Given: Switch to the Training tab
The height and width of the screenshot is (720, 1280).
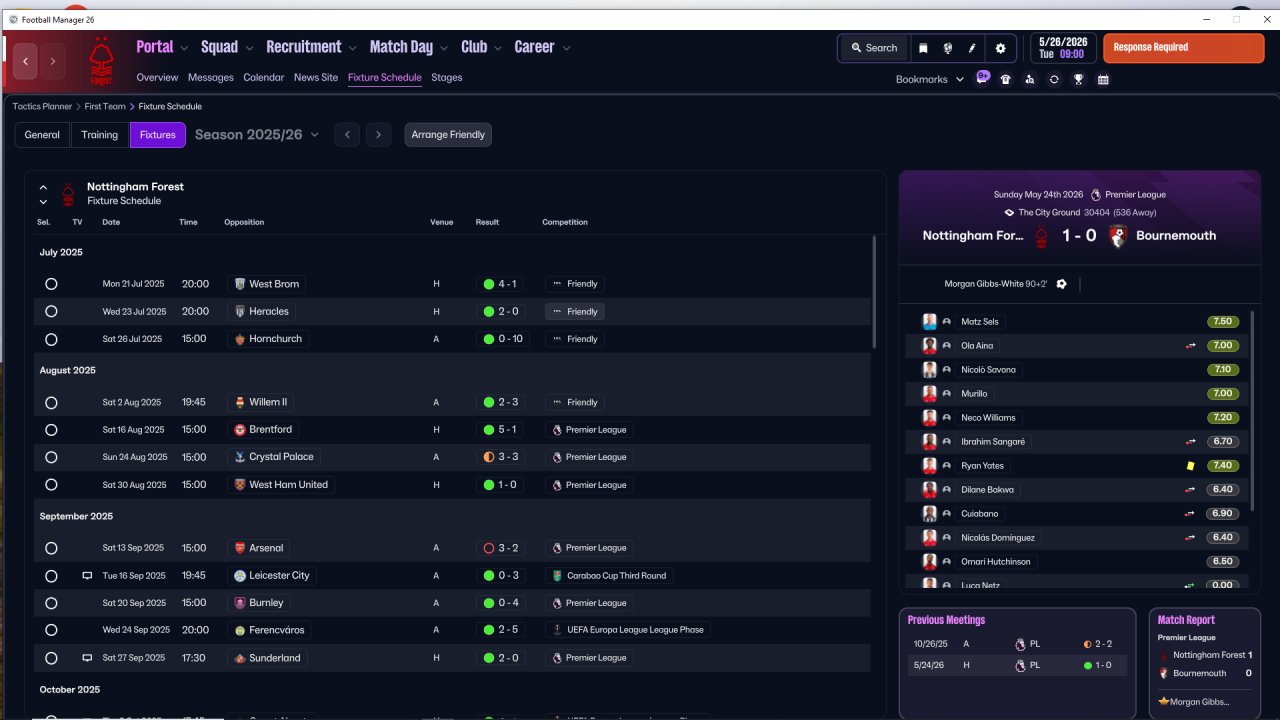Looking at the screenshot, I should (x=100, y=135).
